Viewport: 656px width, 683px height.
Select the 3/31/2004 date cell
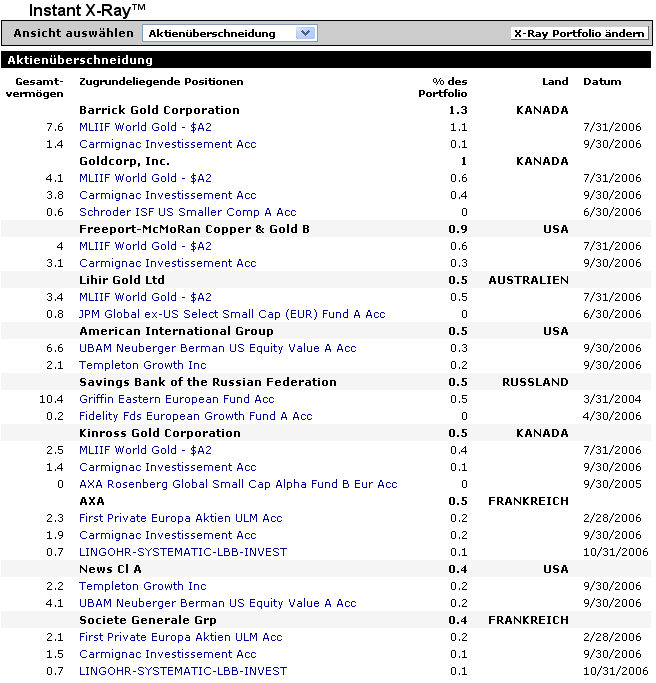(612, 399)
